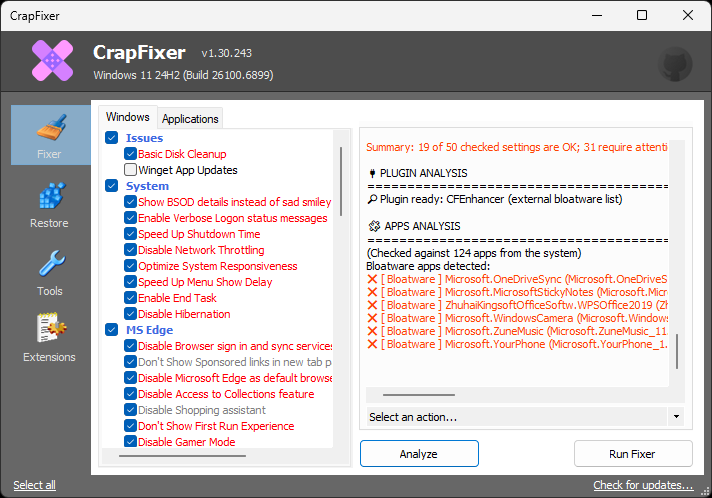The image size is (712, 498).
Task: Toggle the System group checkbox
Action: coord(112,186)
